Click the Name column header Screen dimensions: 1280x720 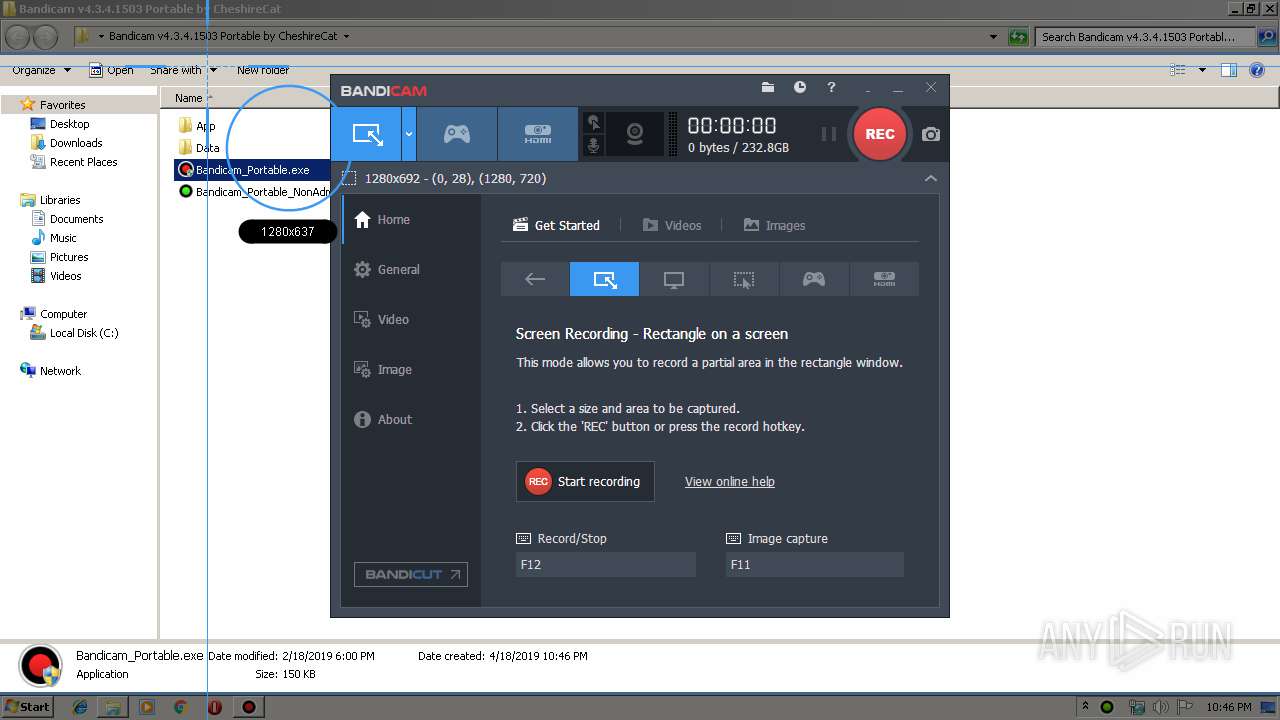pos(189,98)
